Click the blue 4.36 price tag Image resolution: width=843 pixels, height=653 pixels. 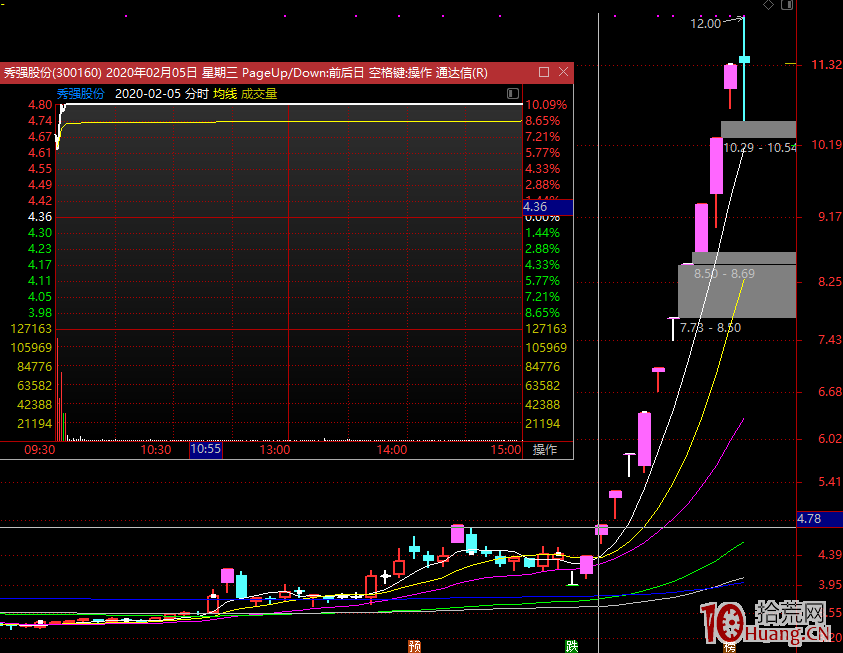click(547, 207)
